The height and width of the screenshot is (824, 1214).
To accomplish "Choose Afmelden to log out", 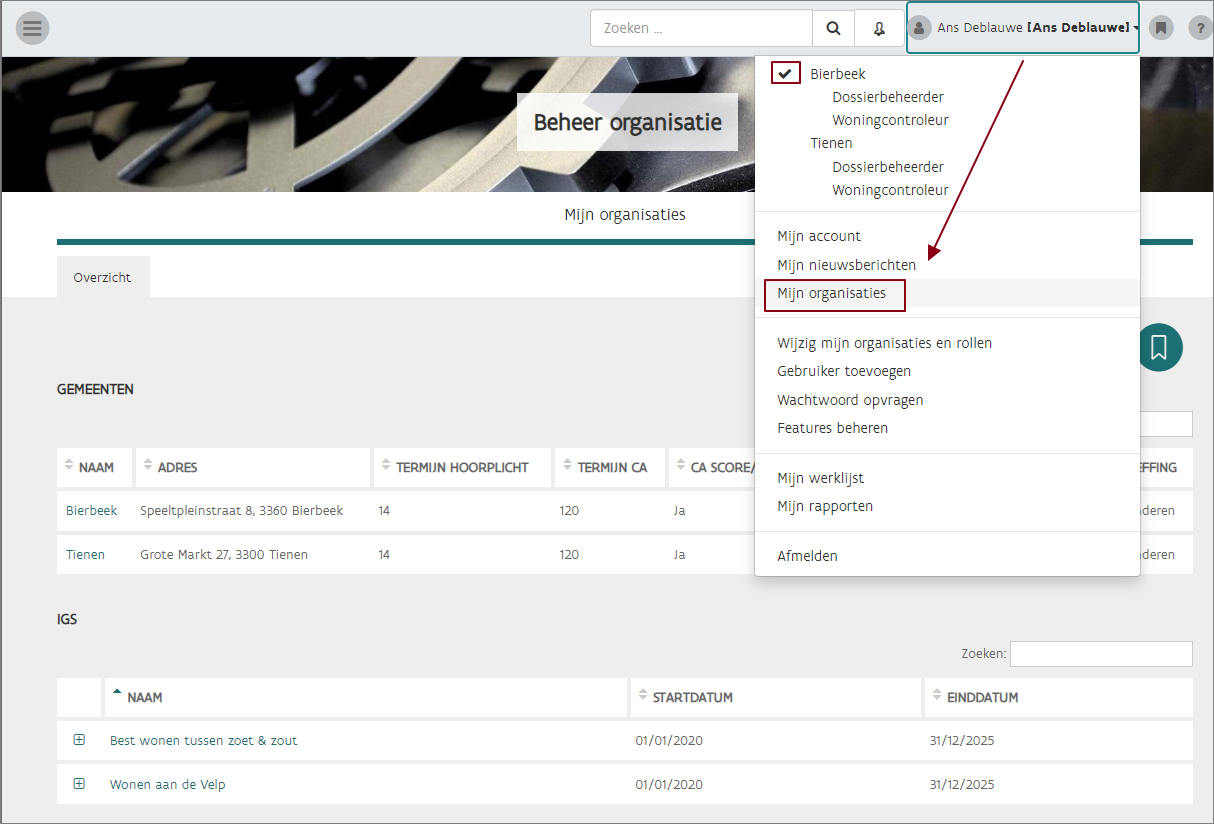I will [807, 556].
